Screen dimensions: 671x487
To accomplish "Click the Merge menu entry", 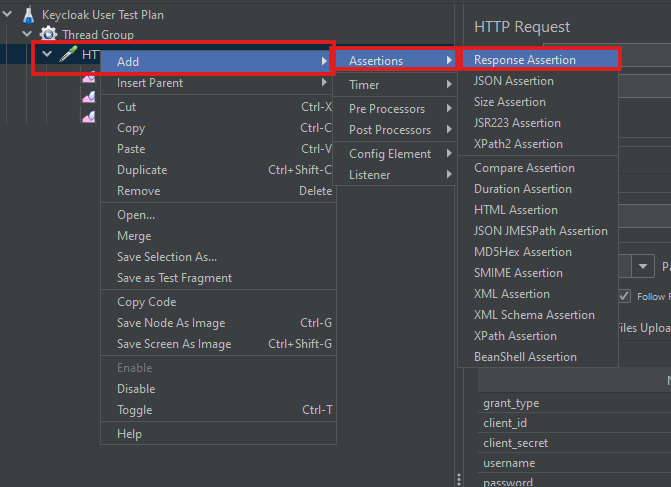I will [x=218, y=235].
